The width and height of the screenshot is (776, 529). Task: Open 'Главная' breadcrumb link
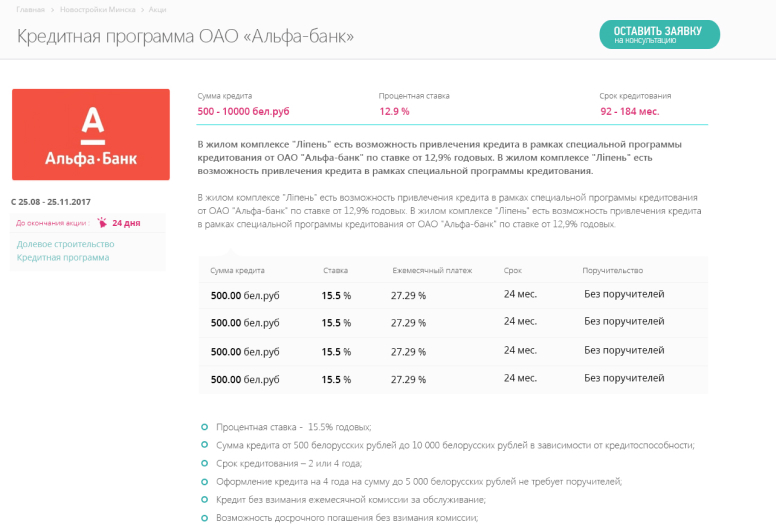pos(30,8)
